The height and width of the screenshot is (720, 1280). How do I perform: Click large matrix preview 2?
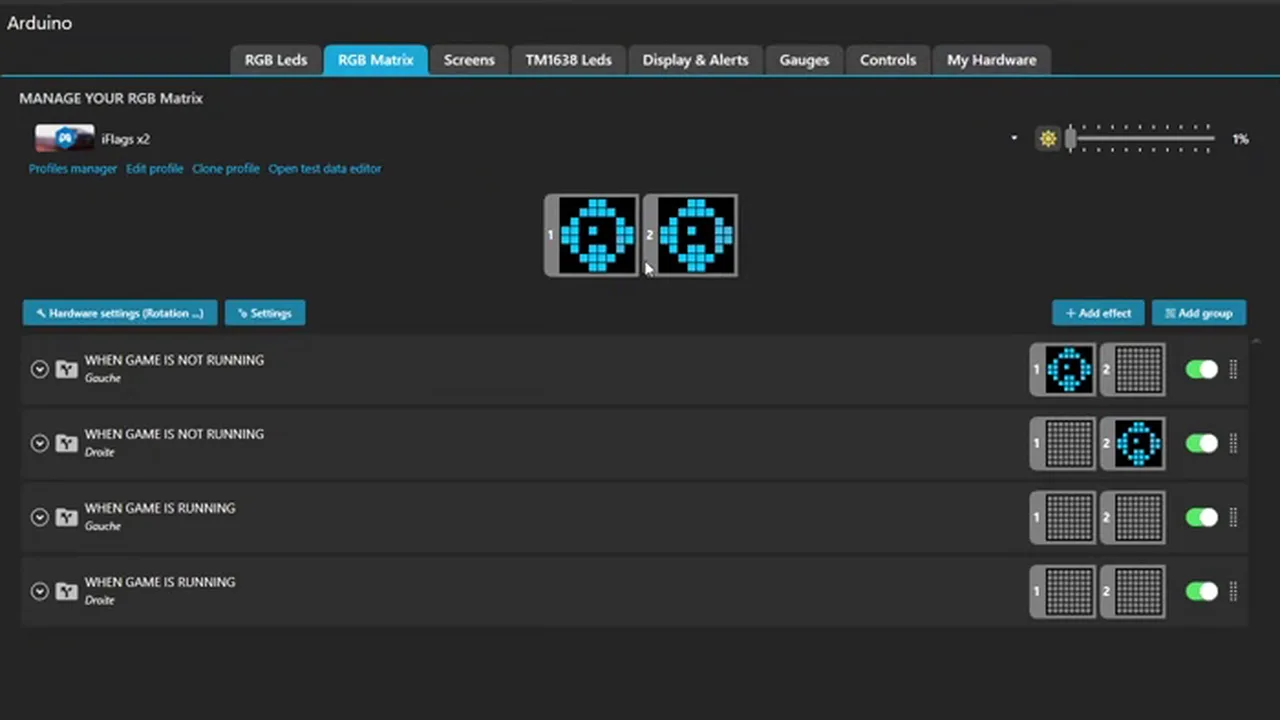(x=690, y=235)
